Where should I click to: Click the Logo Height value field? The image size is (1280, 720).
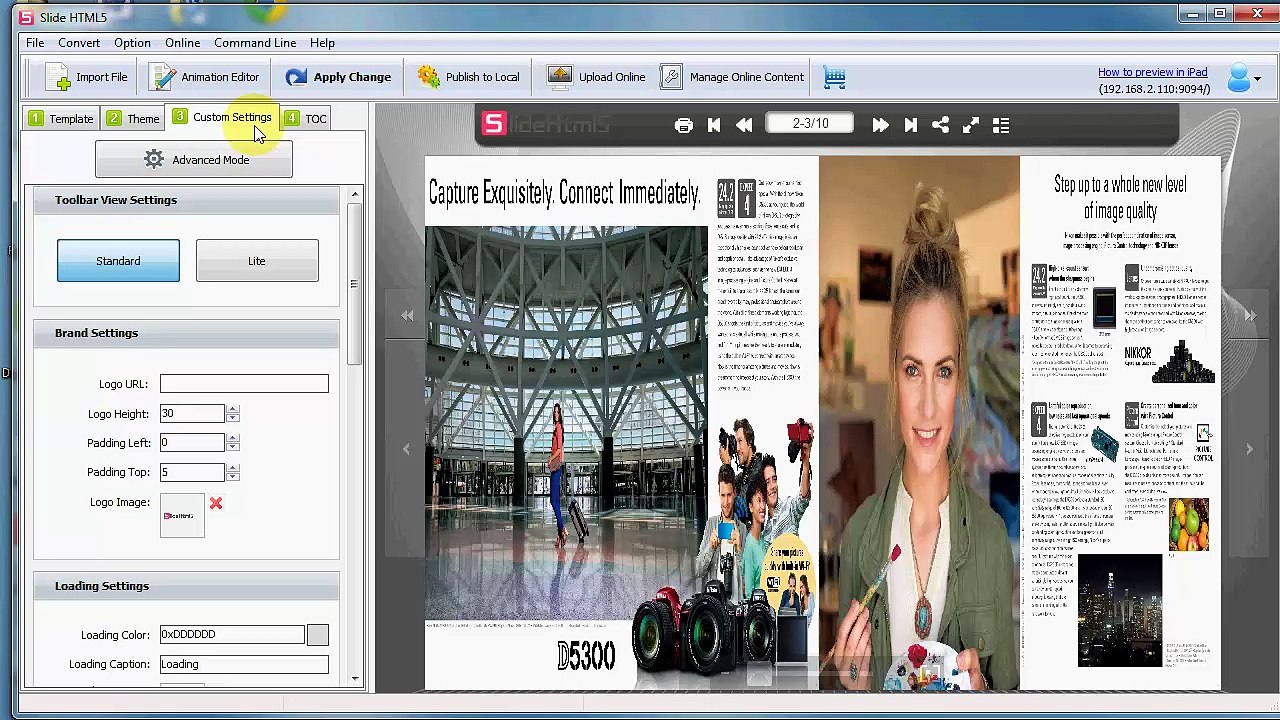[192, 413]
